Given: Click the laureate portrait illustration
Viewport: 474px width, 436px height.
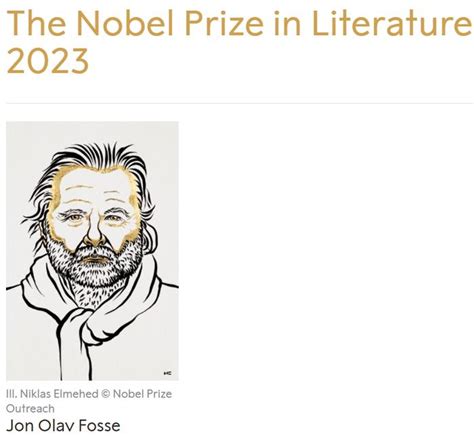Looking at the screenshot, I should (x=92, y=251).
